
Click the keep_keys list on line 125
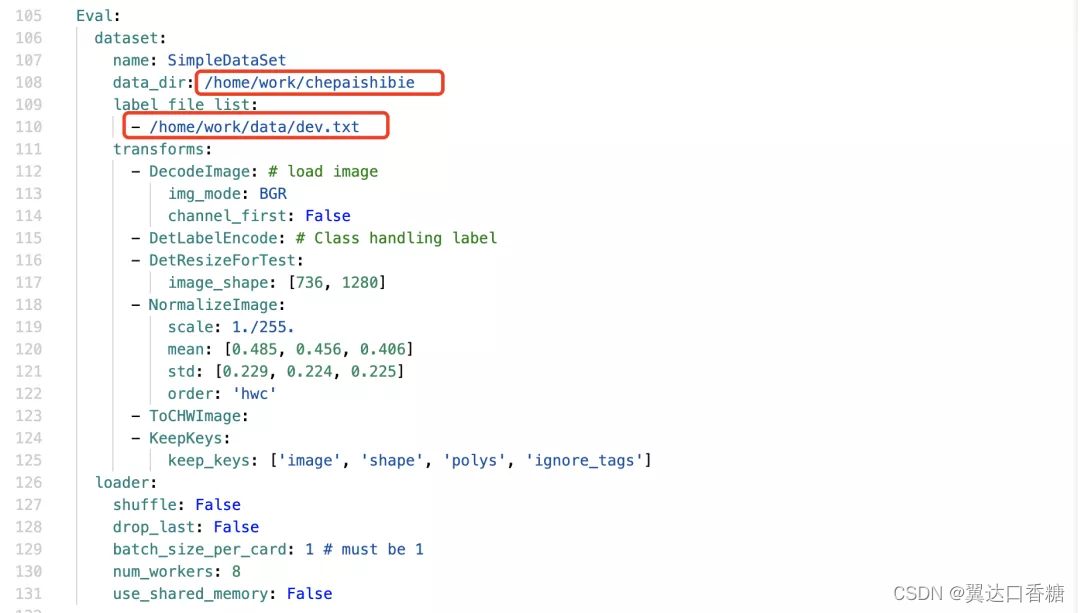(x=460, y=461)
